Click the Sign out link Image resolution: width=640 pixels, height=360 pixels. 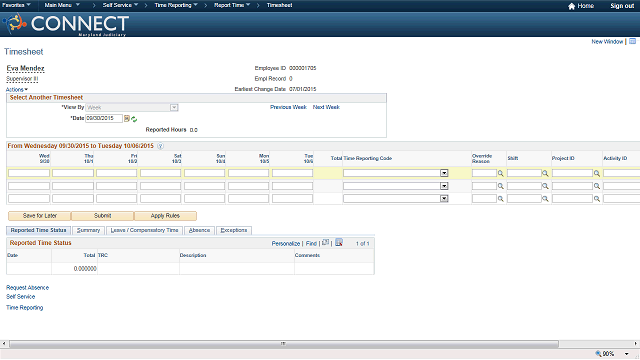622,6
